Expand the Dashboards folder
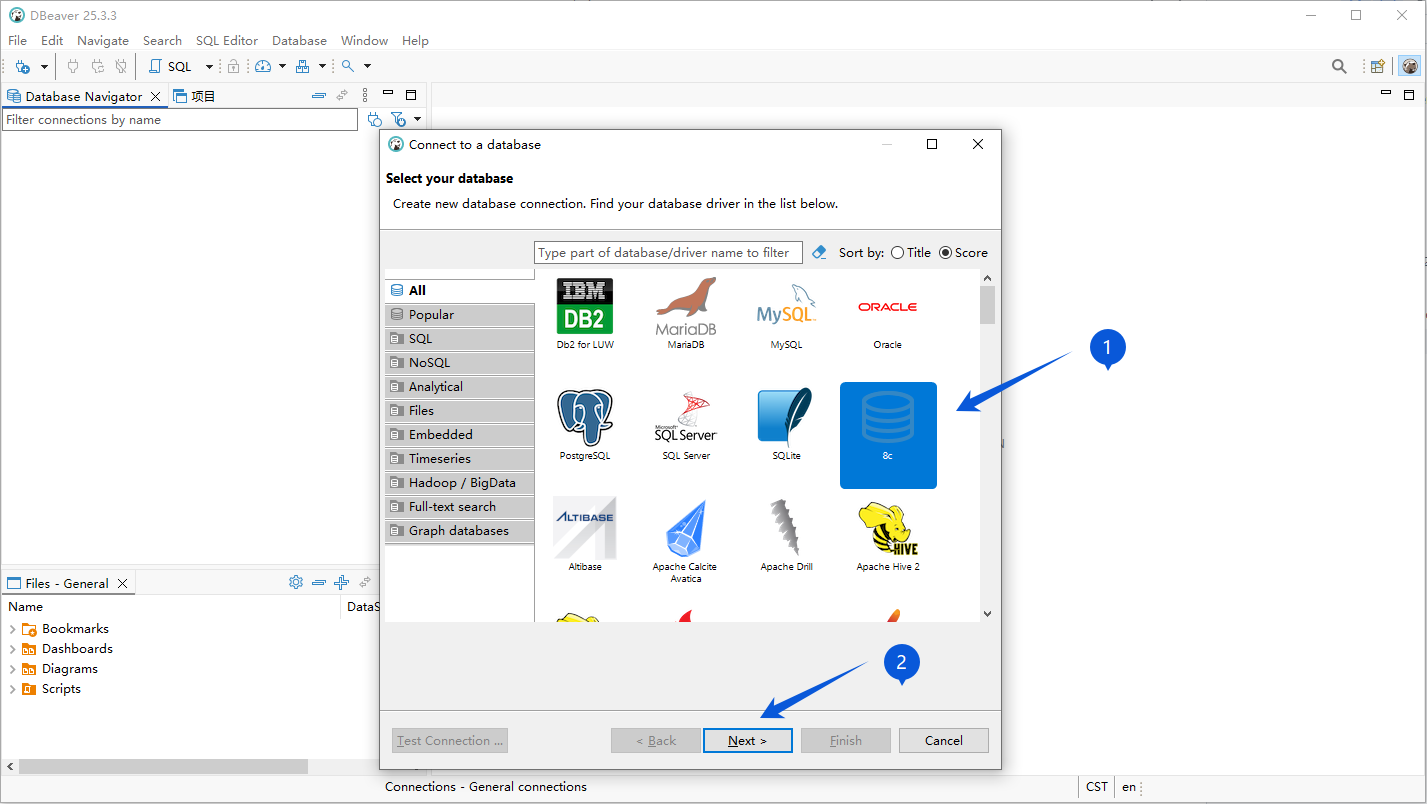Screen dimensions: 1427x804 12,649
